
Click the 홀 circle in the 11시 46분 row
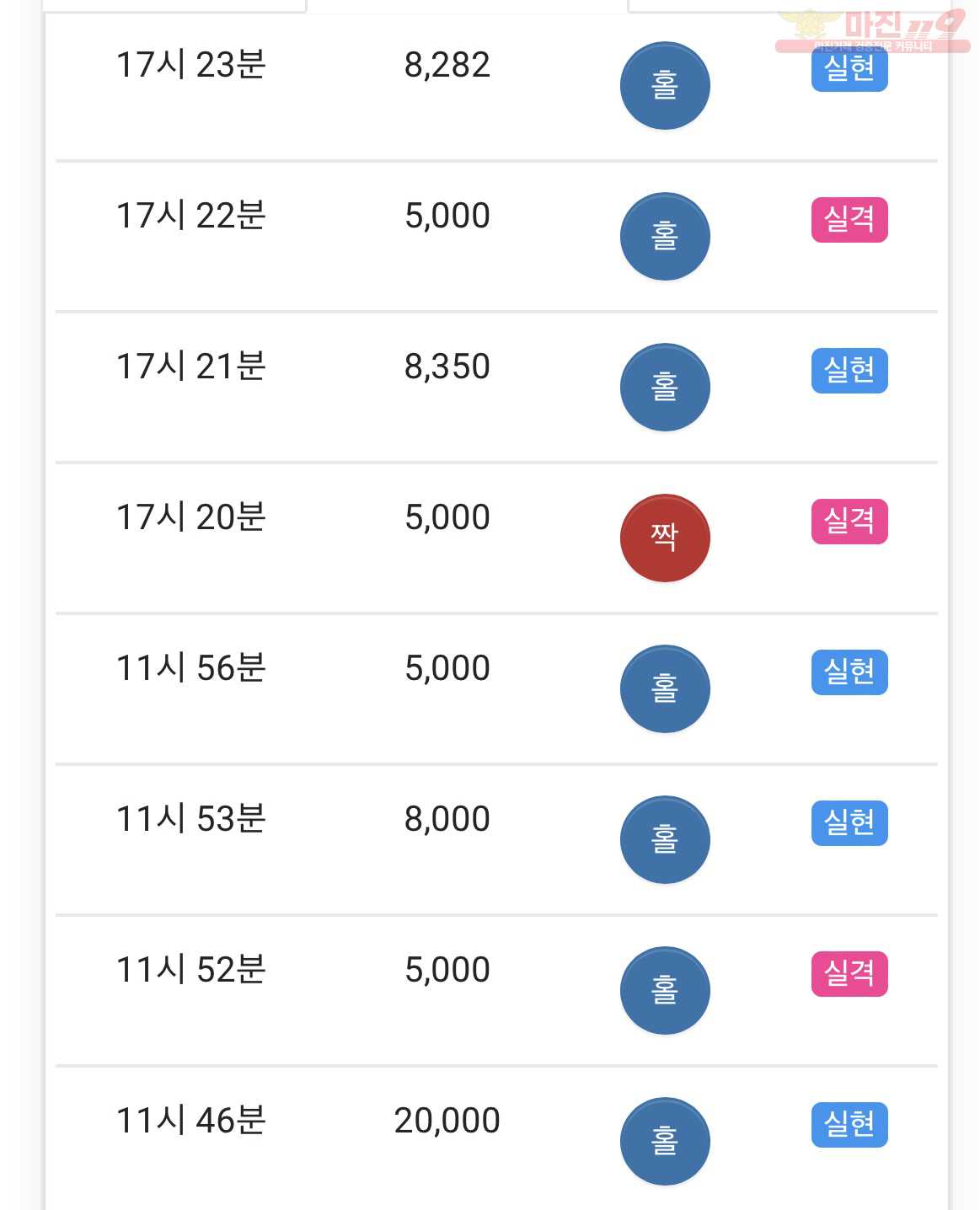[x=665, y=1141]
